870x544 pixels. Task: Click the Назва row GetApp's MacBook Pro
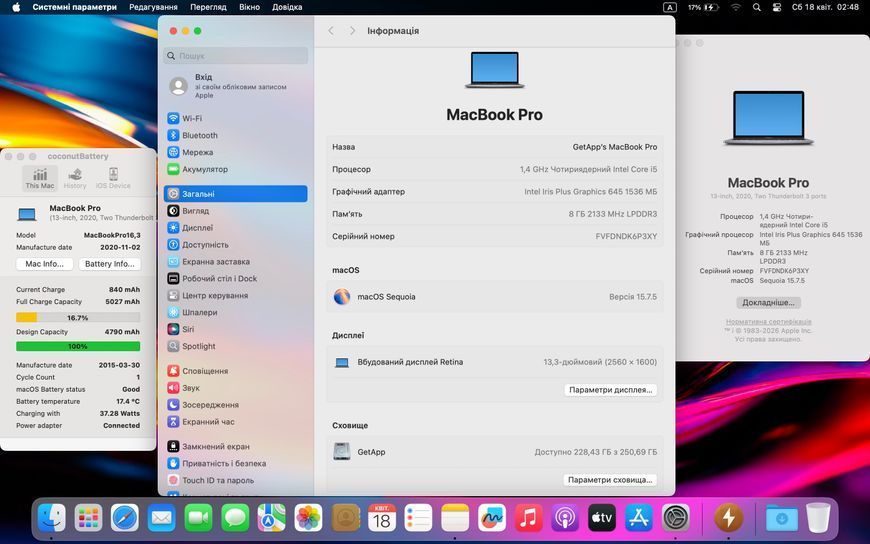[x=494, y=147]
